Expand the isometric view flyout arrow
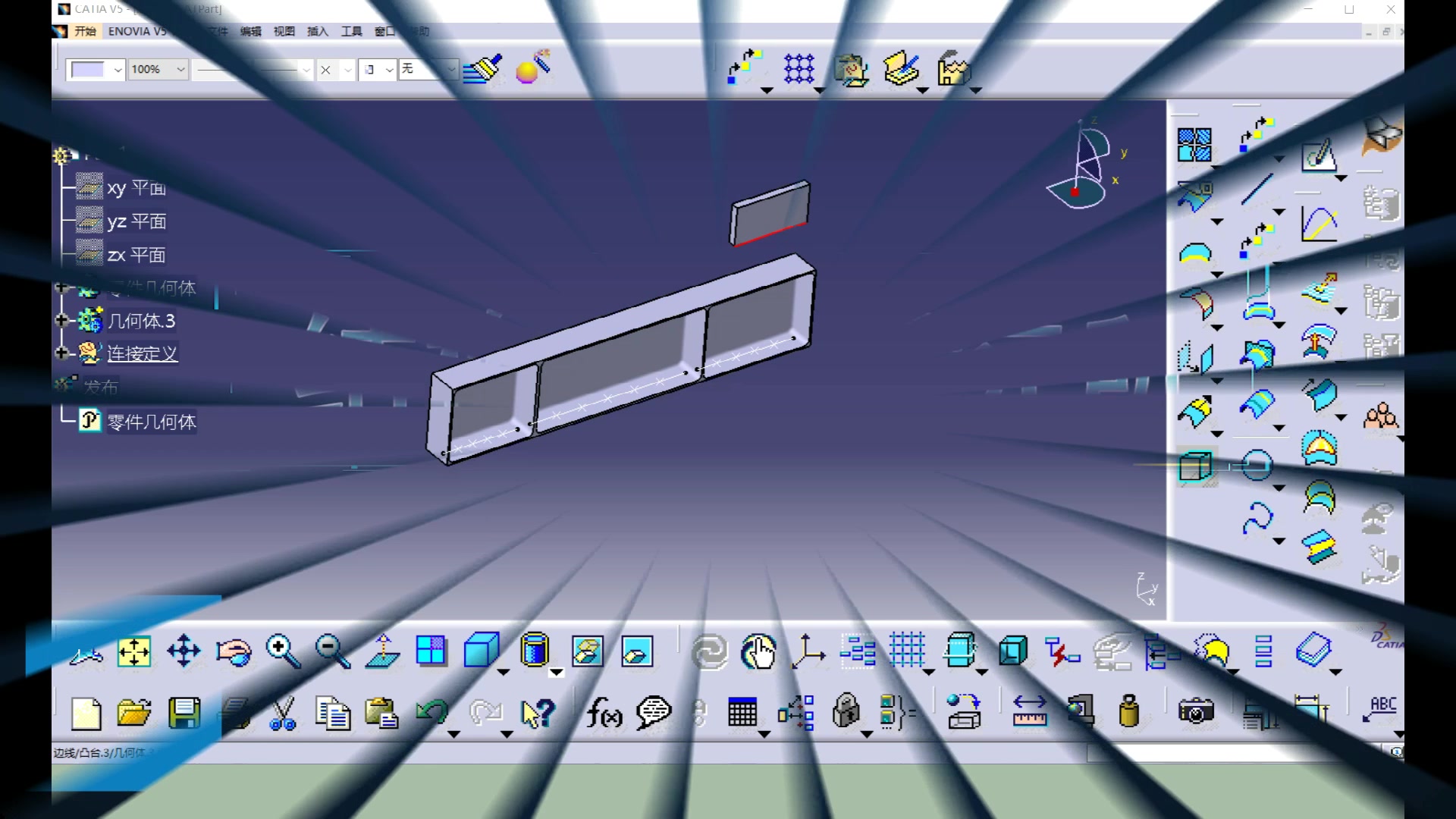Viewport: 1456px width, 819px height. click(x=504, y=672)
